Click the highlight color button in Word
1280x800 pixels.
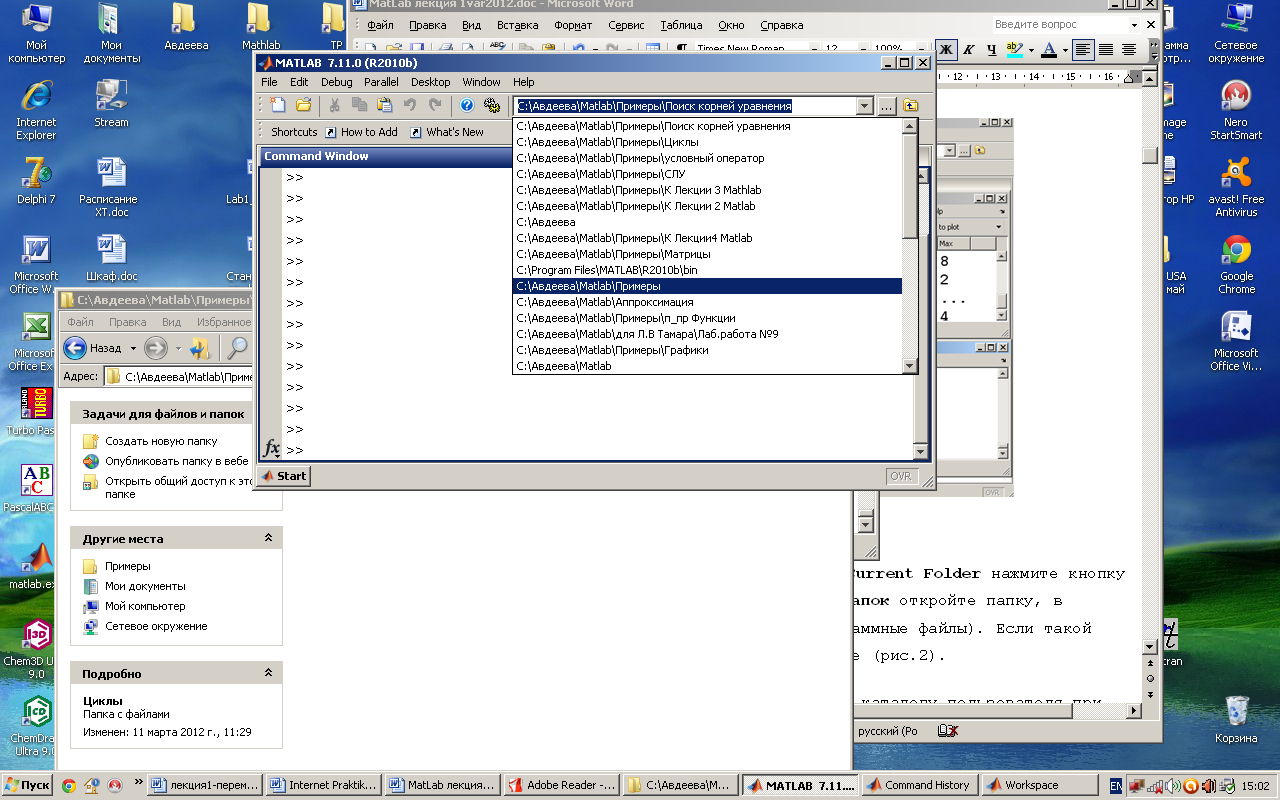pyautogui.click(x=1014, y=49)
